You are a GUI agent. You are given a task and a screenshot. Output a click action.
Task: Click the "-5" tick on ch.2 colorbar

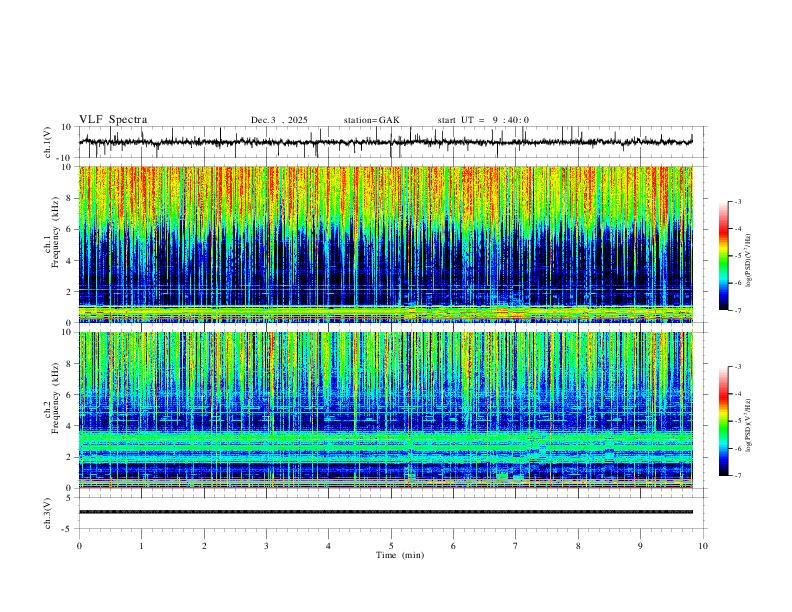point(737,421)
